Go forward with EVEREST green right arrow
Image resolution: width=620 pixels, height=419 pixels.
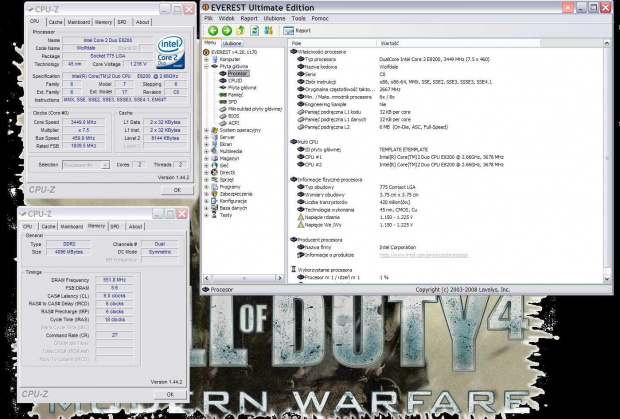227,31
